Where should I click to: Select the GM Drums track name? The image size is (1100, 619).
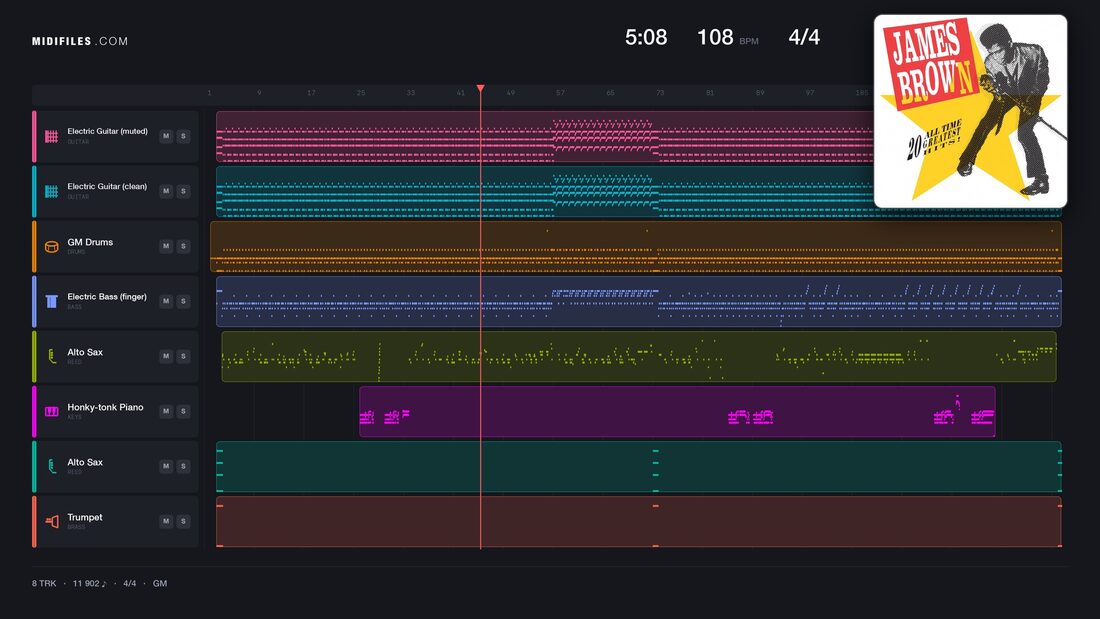pyautogui.click(x=90, y=242)
